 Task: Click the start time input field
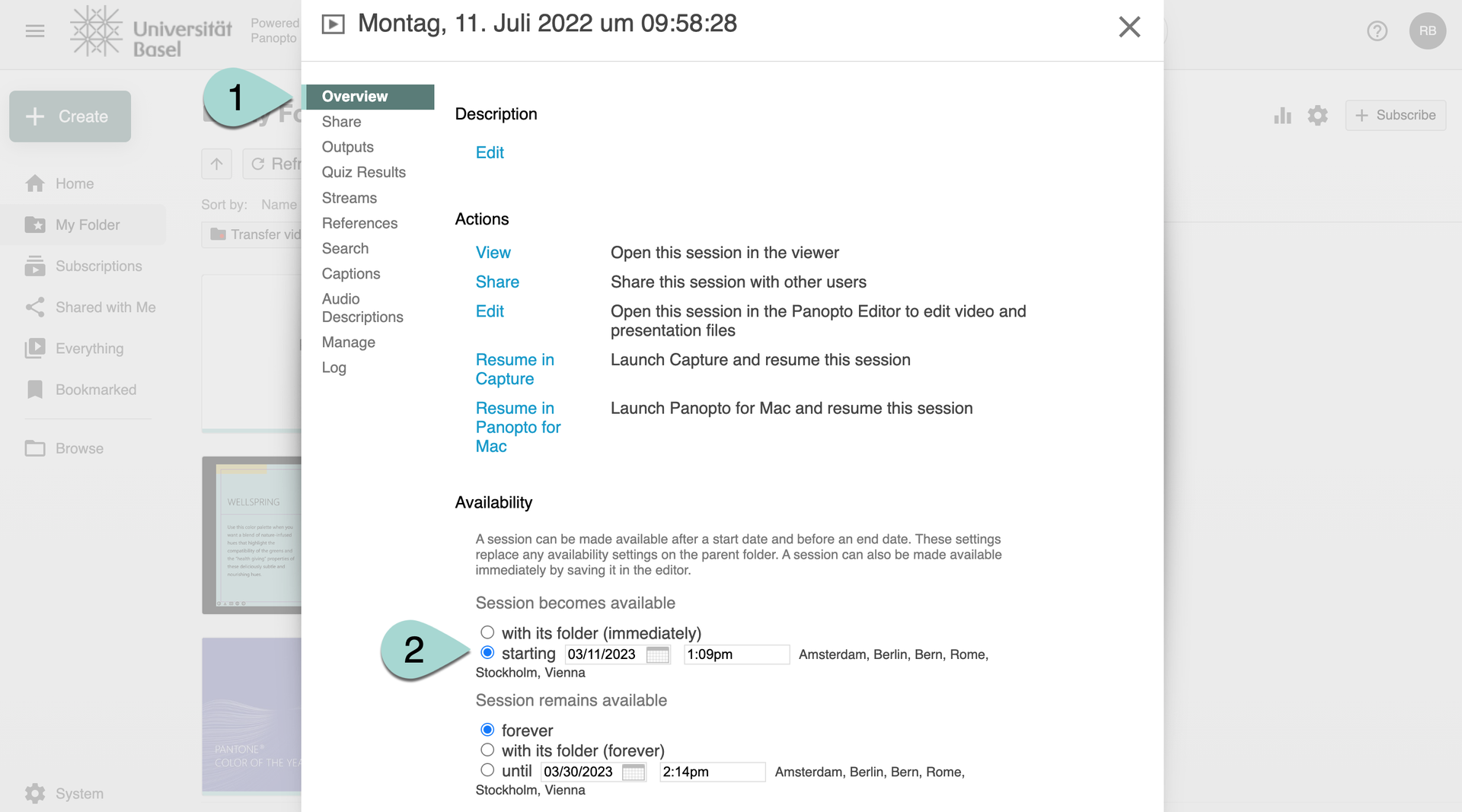click(736, 654)
